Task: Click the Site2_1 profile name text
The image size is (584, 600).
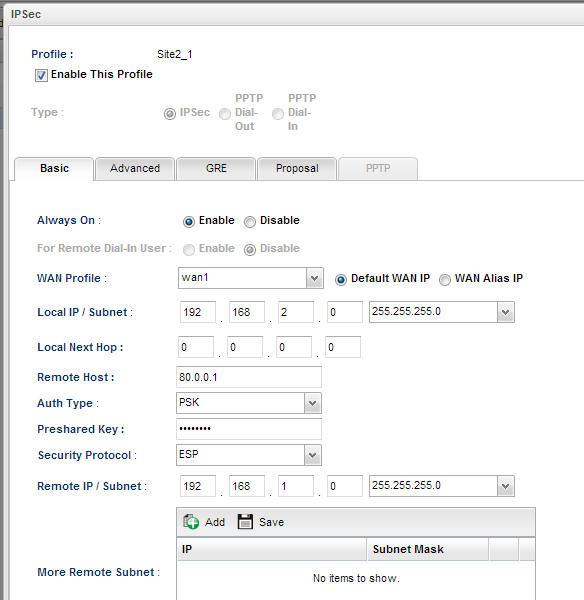Action: [x=175, y=54]
